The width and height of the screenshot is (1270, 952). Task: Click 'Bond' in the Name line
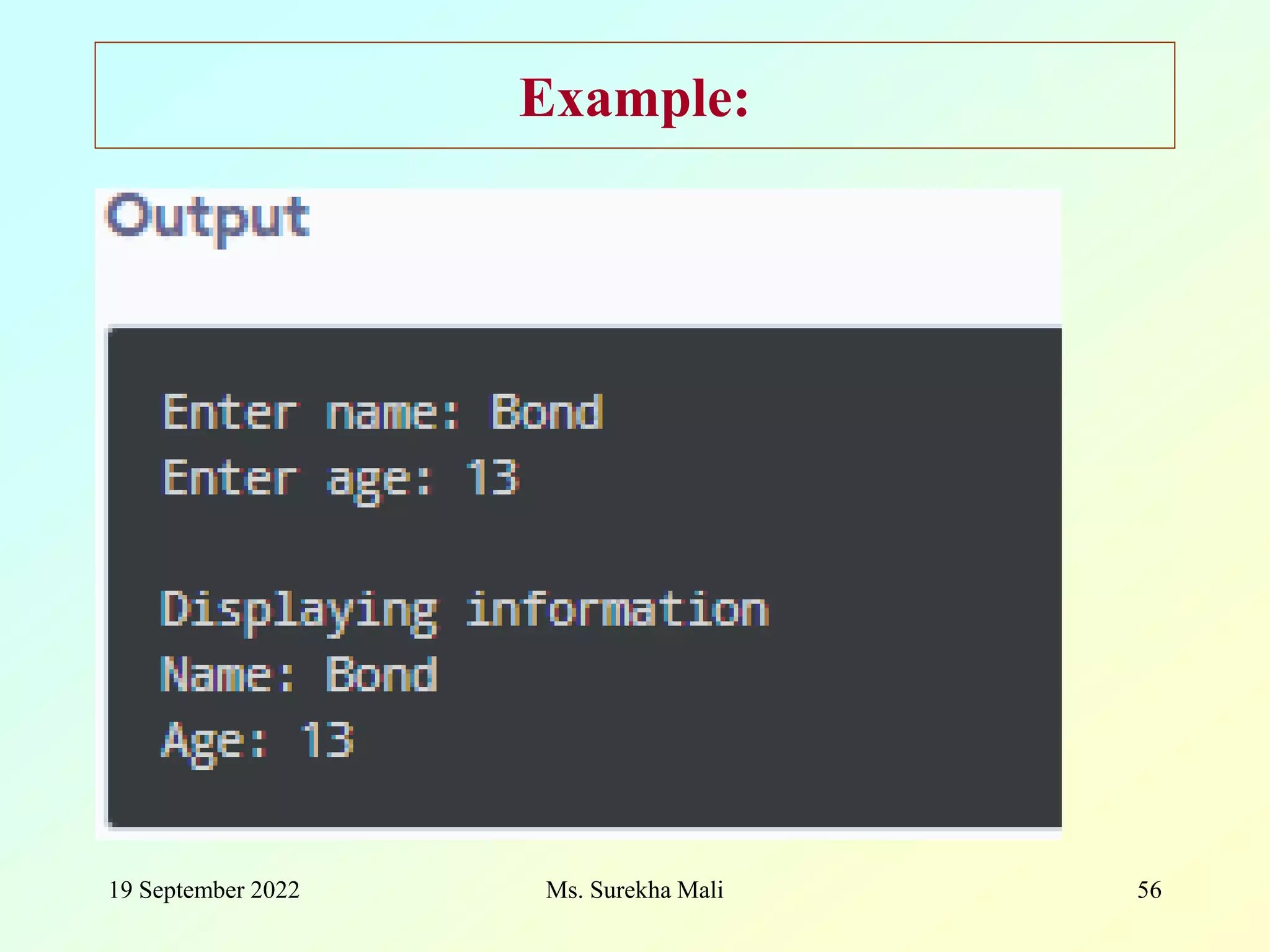click(x=382, y=676)
